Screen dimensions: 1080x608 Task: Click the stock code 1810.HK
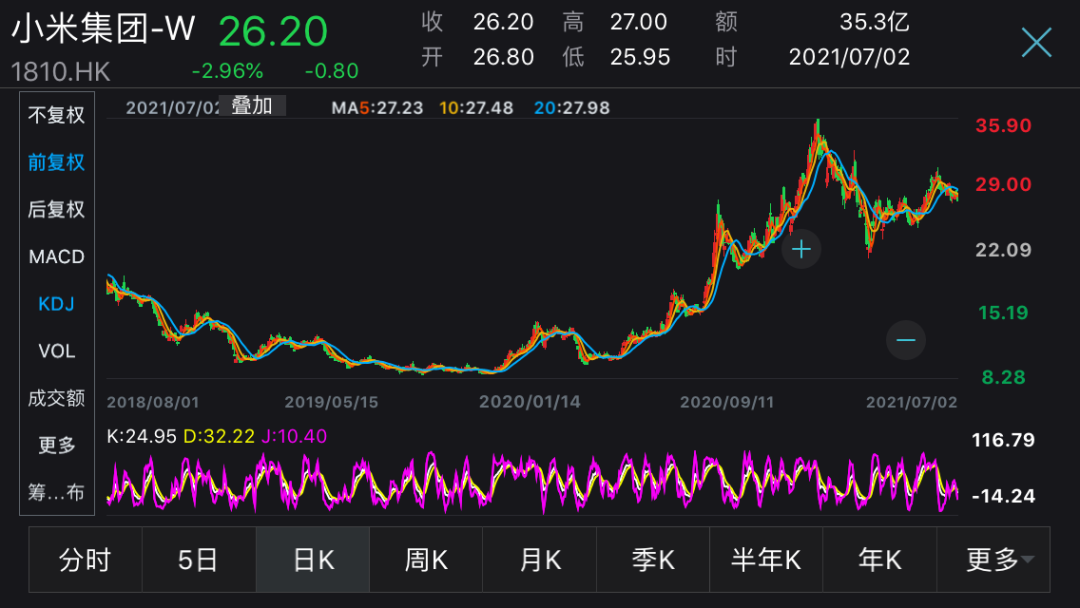coord(61,72)
